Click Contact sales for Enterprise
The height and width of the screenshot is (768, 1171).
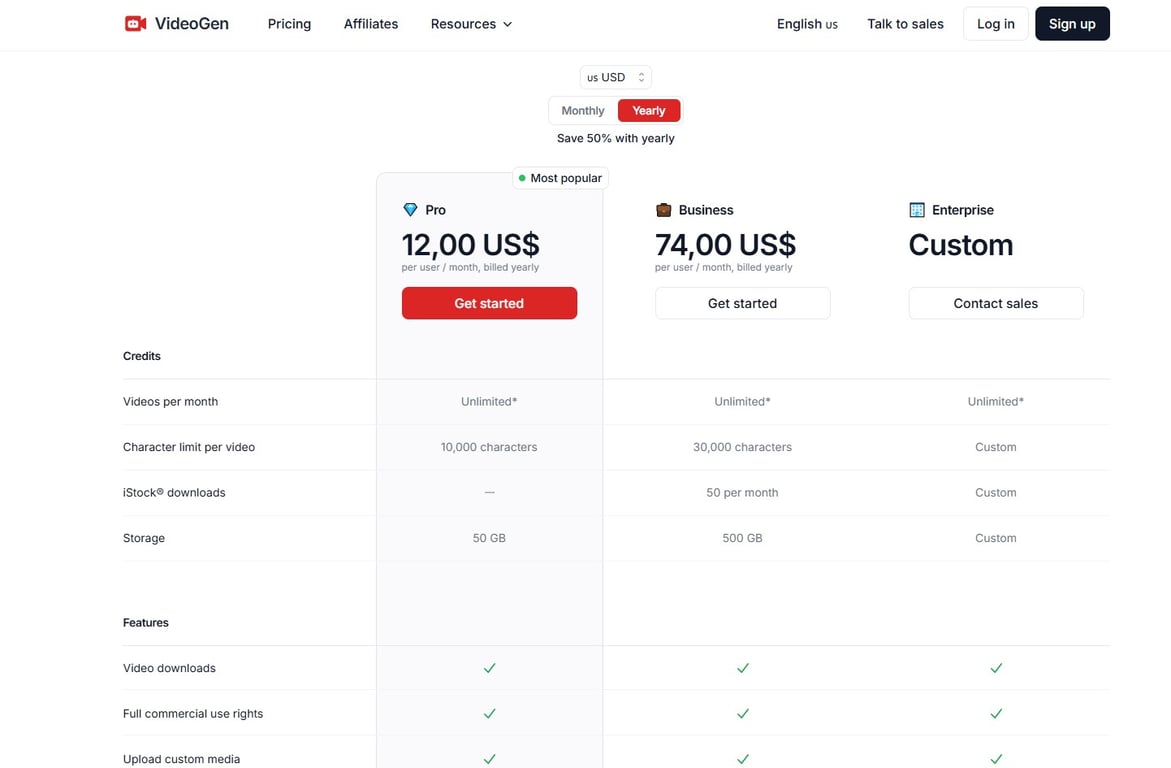pos(995,303)
